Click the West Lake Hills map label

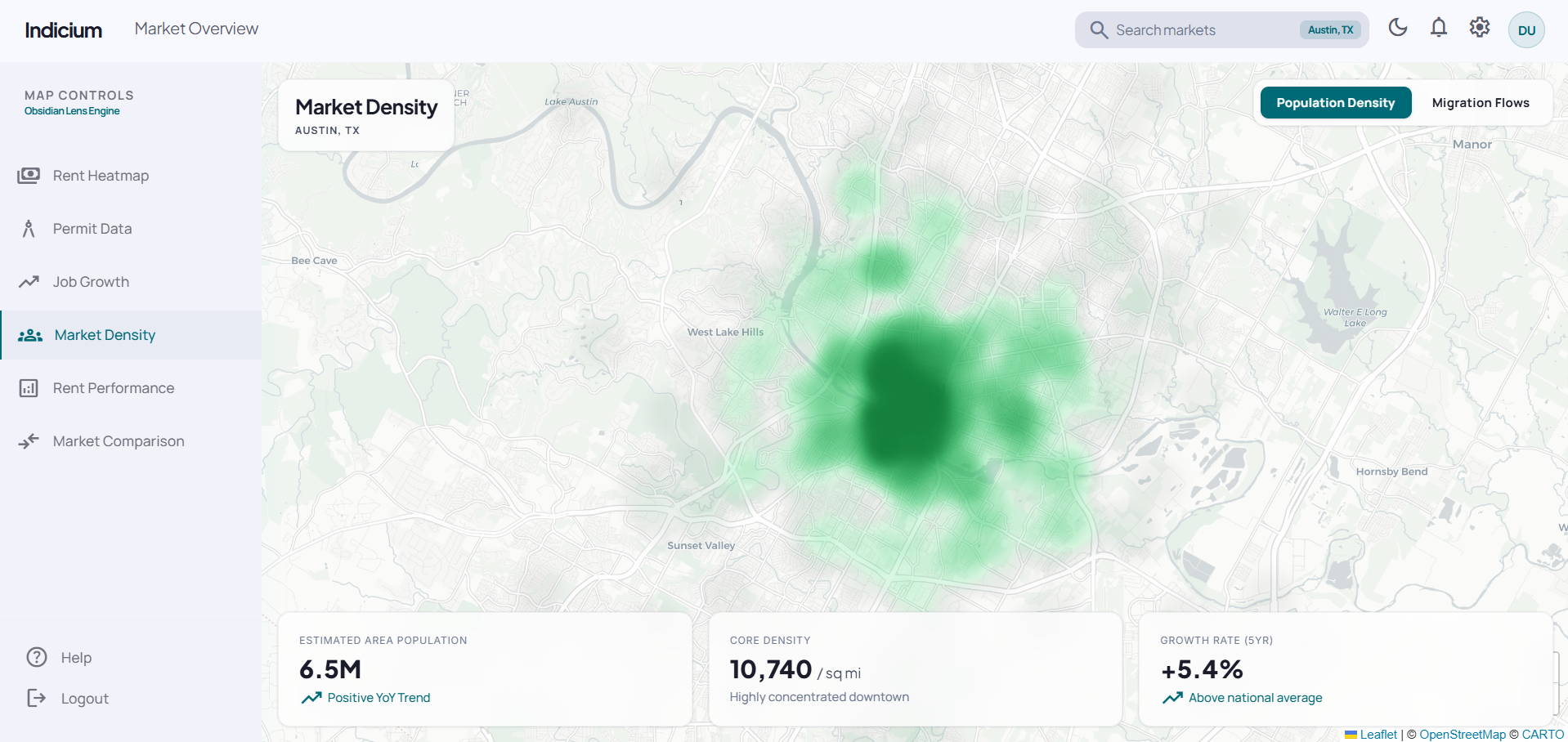coord(725,333)
